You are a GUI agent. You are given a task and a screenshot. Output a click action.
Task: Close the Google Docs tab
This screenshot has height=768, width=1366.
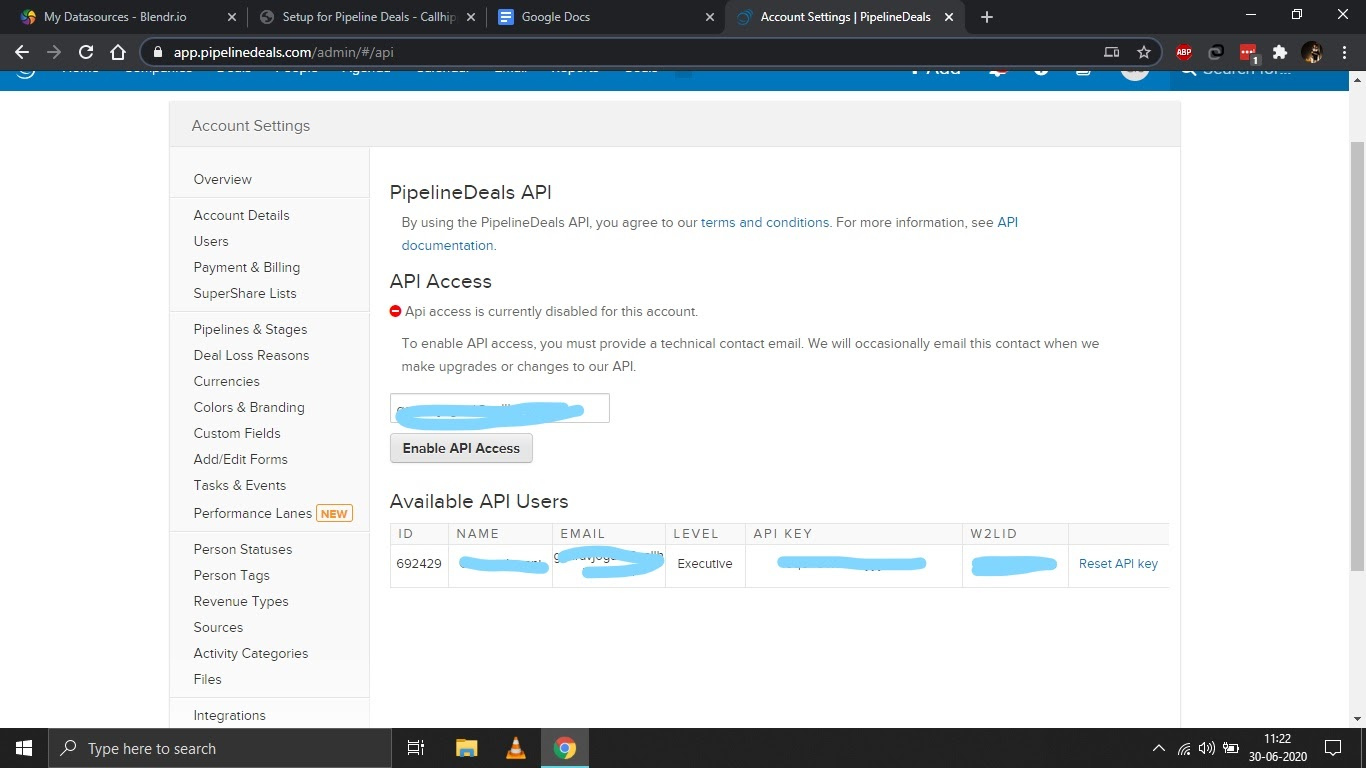710,17
